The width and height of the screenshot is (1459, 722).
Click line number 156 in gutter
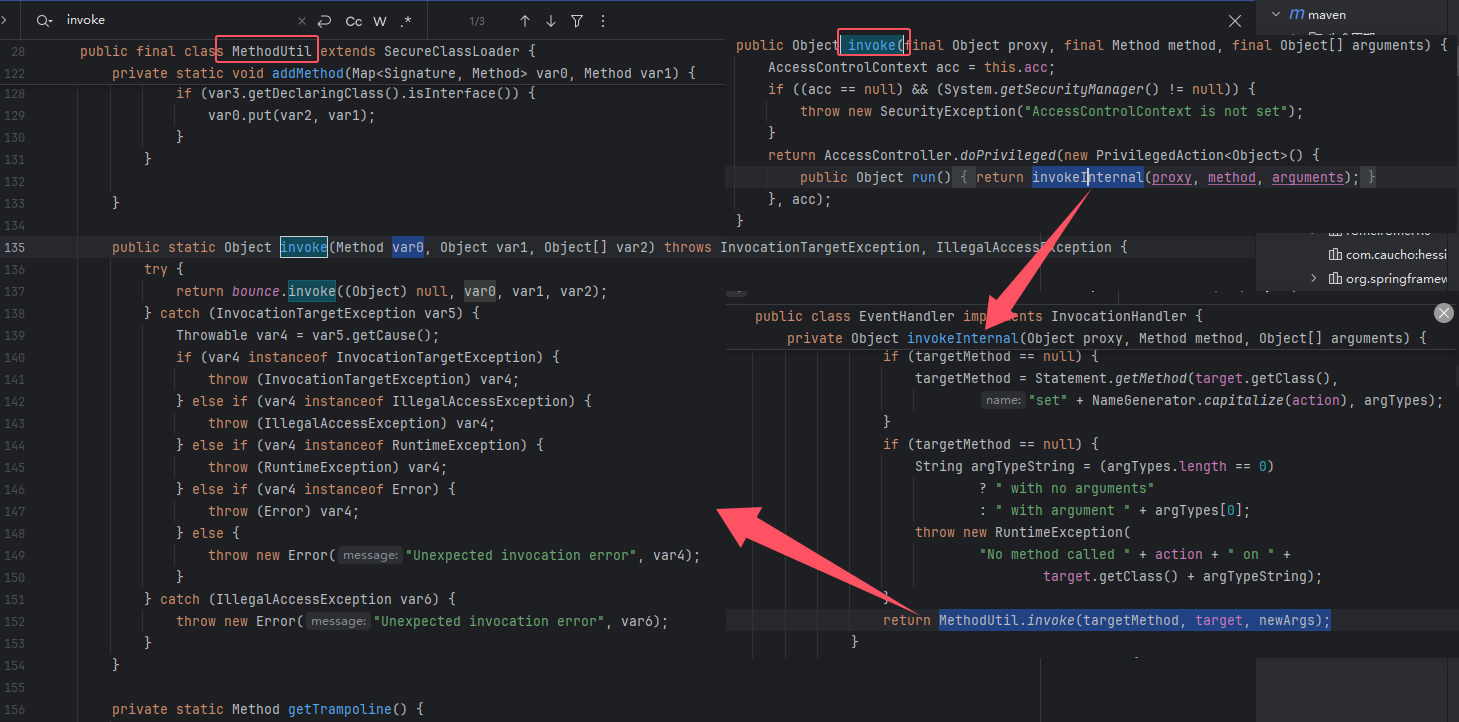point(17,709)
